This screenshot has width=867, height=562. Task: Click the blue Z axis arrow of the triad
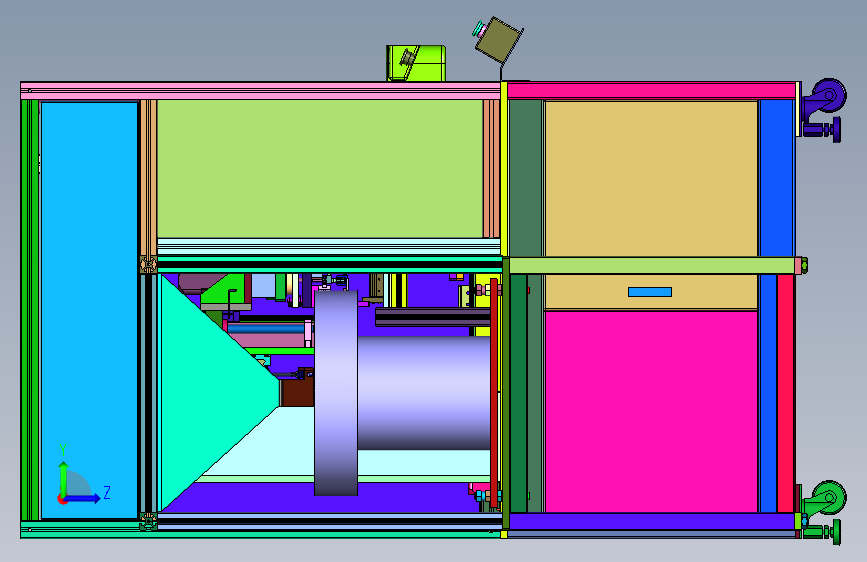[x=83, y=498]
